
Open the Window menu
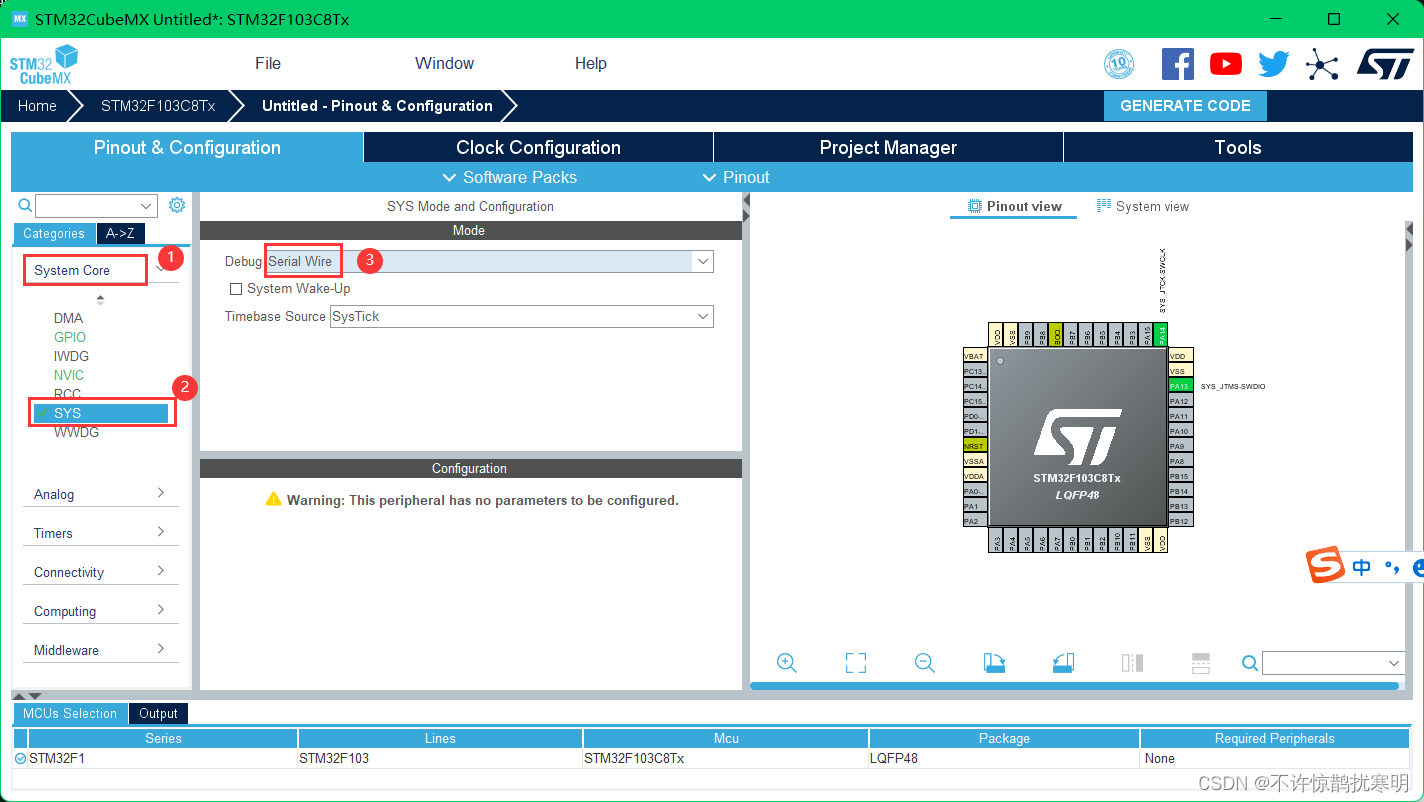445,63
